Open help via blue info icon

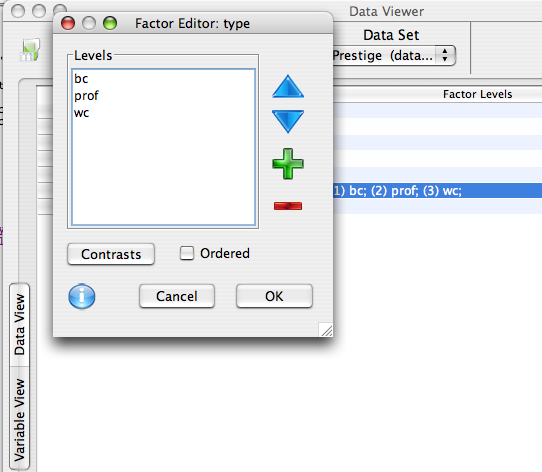[82, 296]
